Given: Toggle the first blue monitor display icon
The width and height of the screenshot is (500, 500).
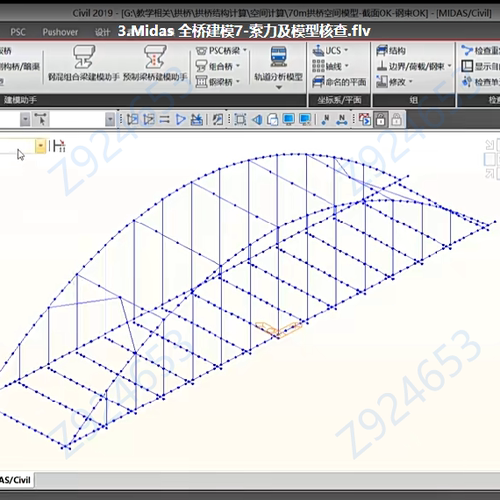Looking at the screenshot, I should (x=289, y=119).
